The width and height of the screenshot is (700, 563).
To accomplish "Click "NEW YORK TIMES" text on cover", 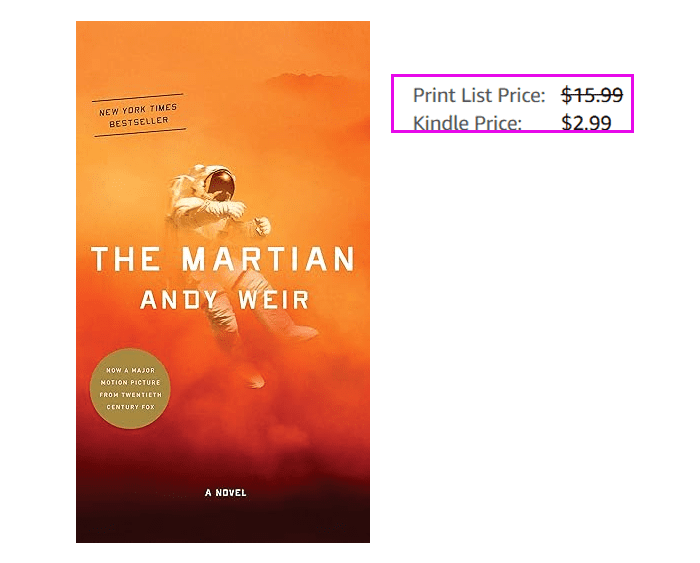I will (x=140, y=109).
